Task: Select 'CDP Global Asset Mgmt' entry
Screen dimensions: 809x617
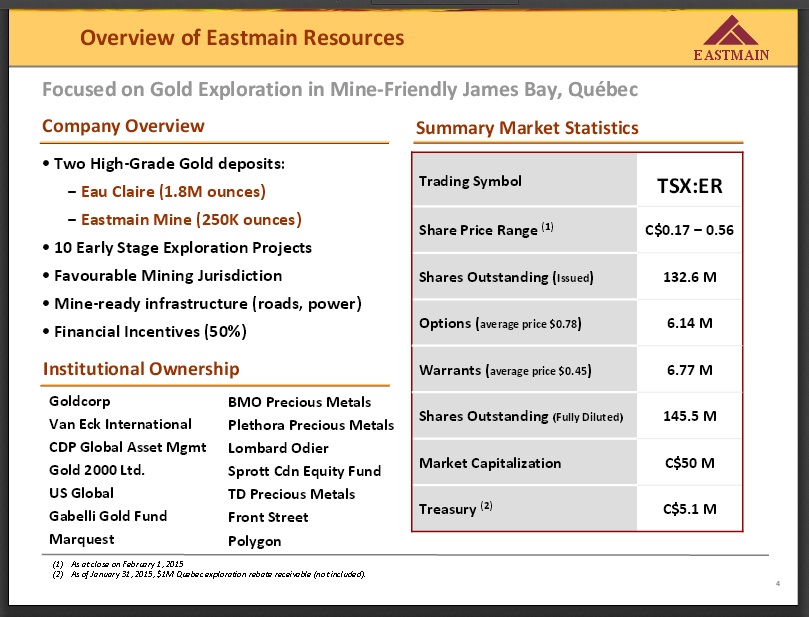Action: [127, 447]
